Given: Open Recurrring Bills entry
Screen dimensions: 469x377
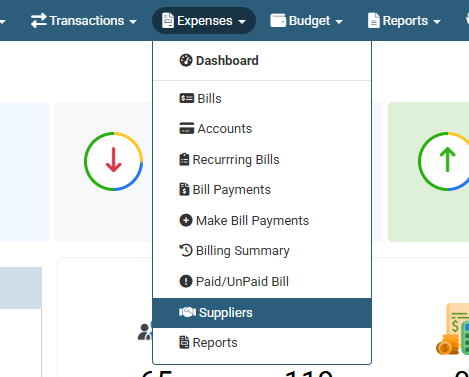Looking at the screenshot, I should coord(262,159).
